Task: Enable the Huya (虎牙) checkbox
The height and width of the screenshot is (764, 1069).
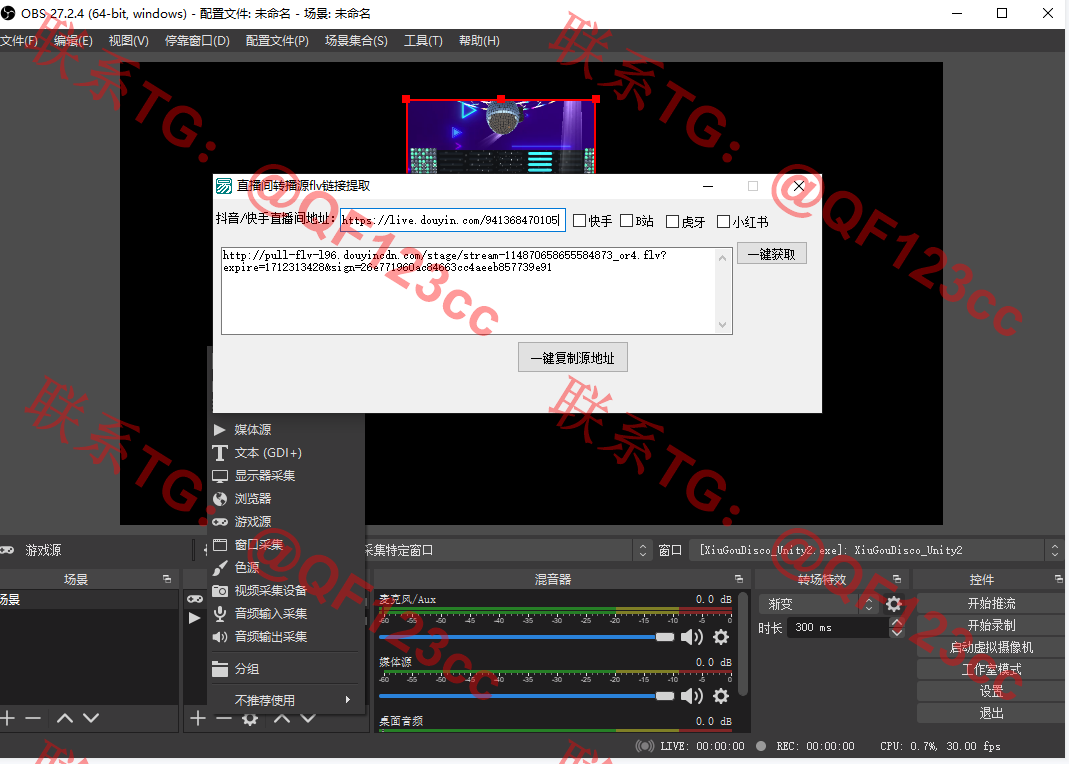Action: point(672,221)
